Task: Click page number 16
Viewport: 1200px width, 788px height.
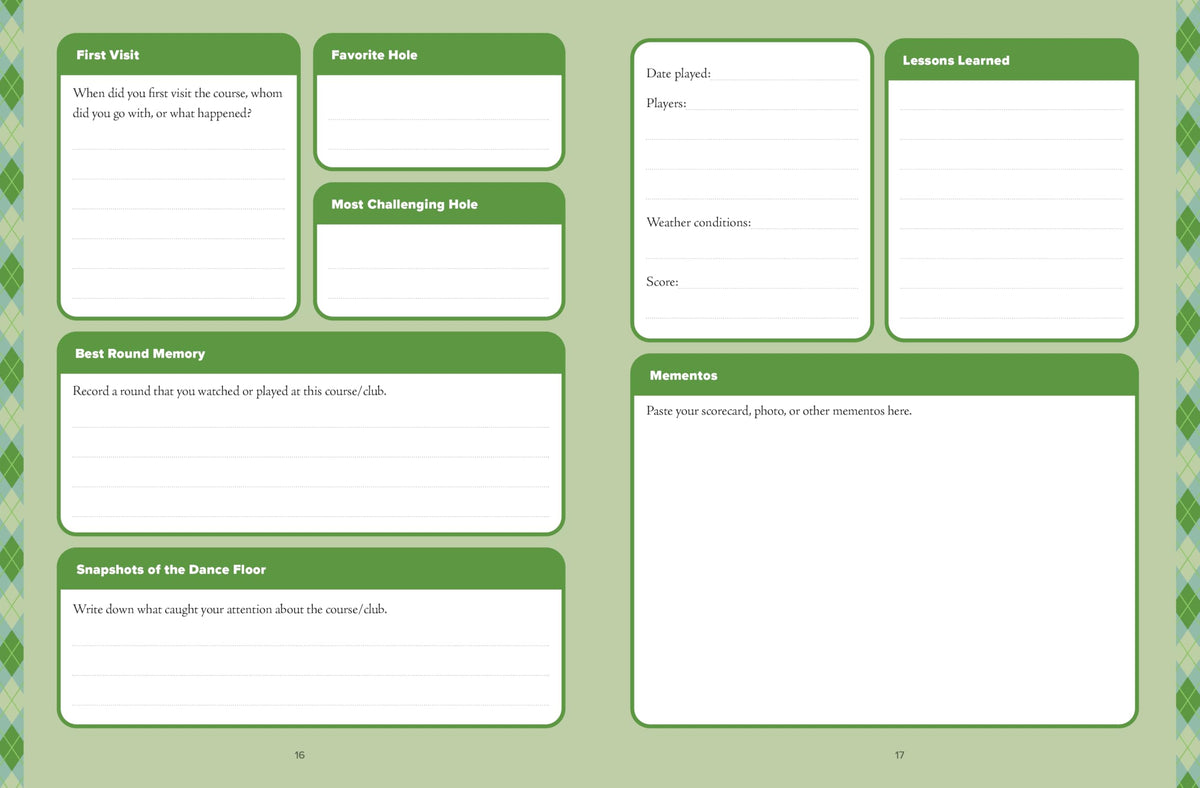Action: [x=300, y=755]
